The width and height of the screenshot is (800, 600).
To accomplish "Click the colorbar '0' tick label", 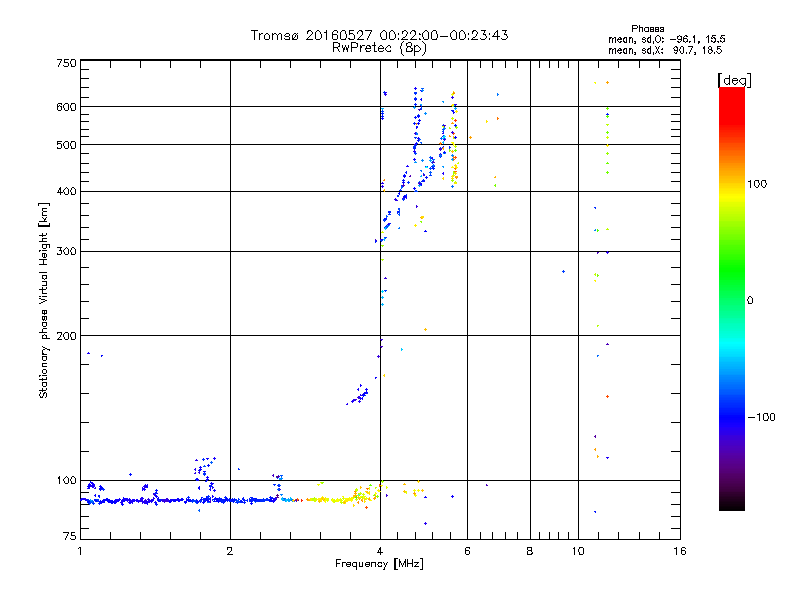I will pyautogui.click(x=750, y=301).
